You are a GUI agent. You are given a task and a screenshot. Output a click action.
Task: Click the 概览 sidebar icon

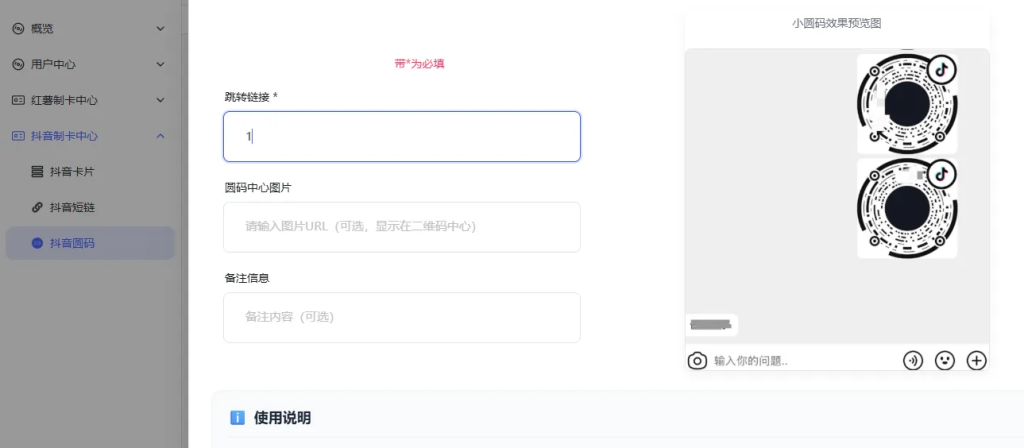click(18, 29)
